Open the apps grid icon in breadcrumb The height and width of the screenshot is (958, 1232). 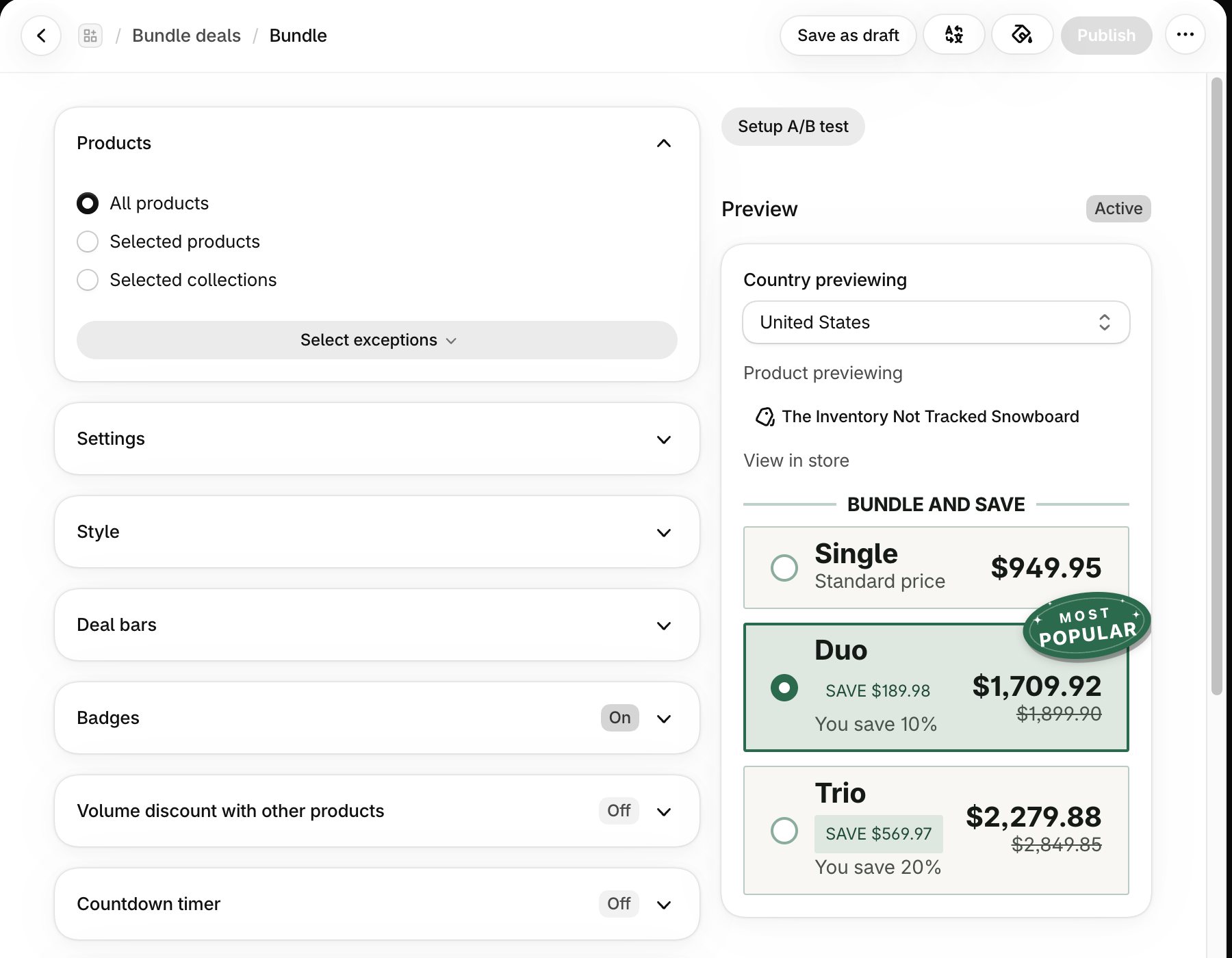click(90, 36)
